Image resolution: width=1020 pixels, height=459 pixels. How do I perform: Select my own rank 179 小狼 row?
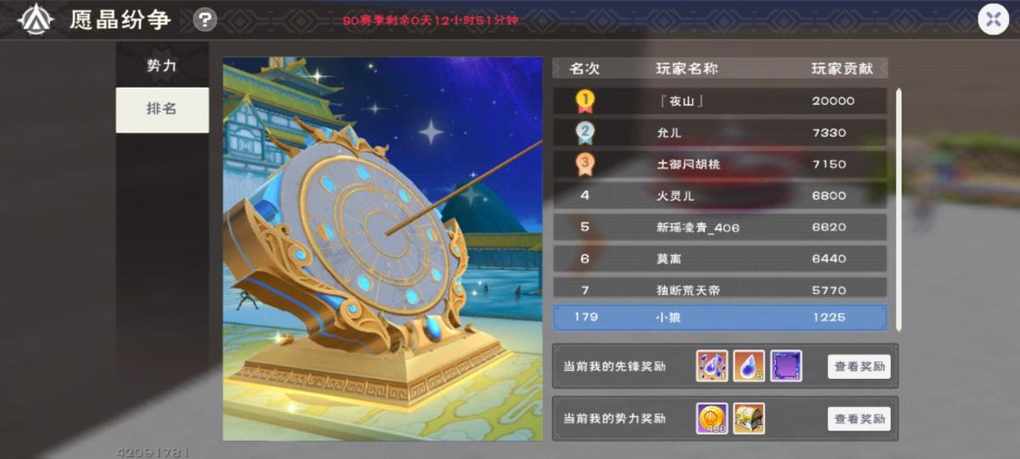pos(719,317)
